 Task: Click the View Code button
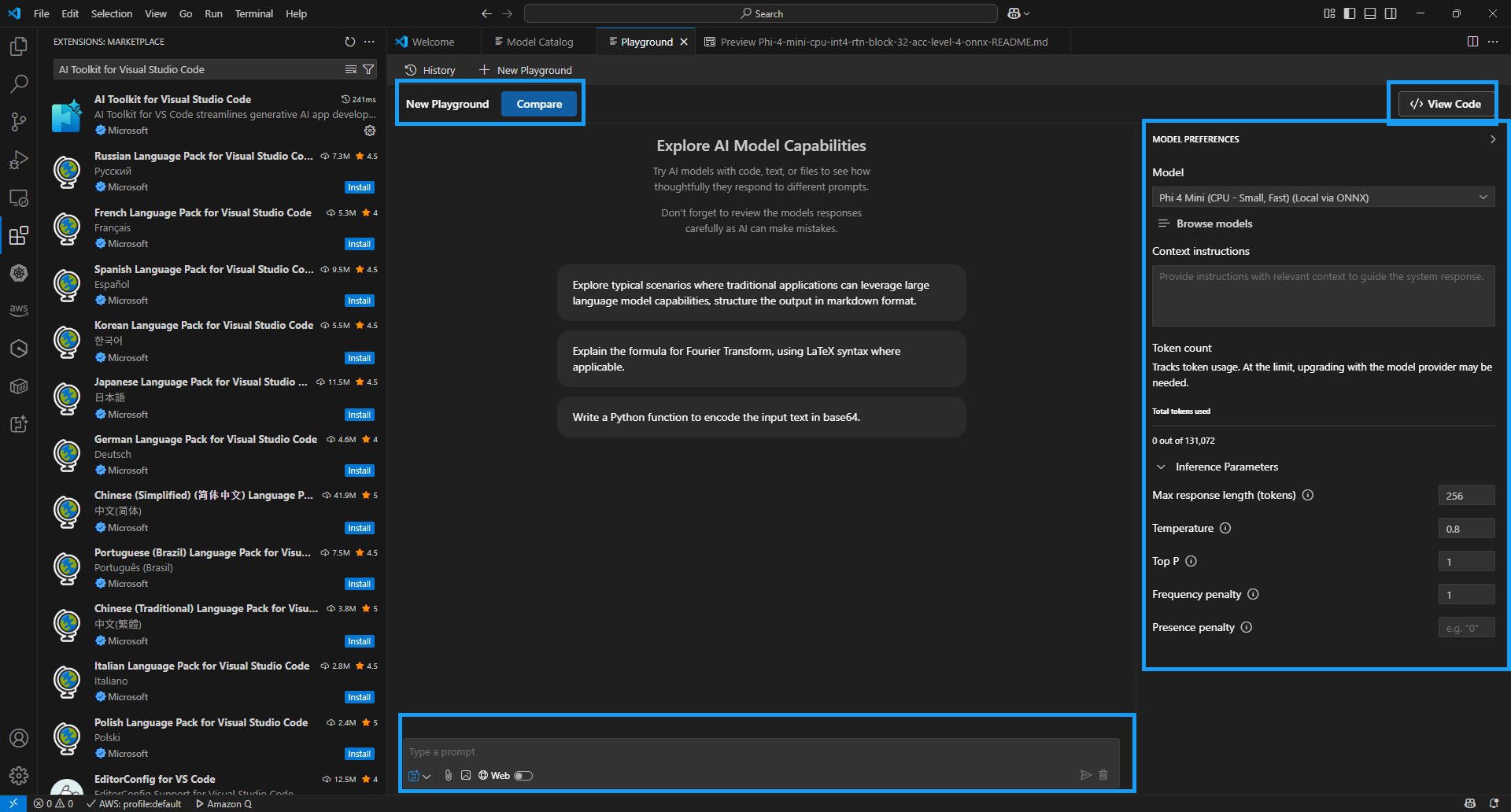pyautogui.click(x=1446, y=104)
